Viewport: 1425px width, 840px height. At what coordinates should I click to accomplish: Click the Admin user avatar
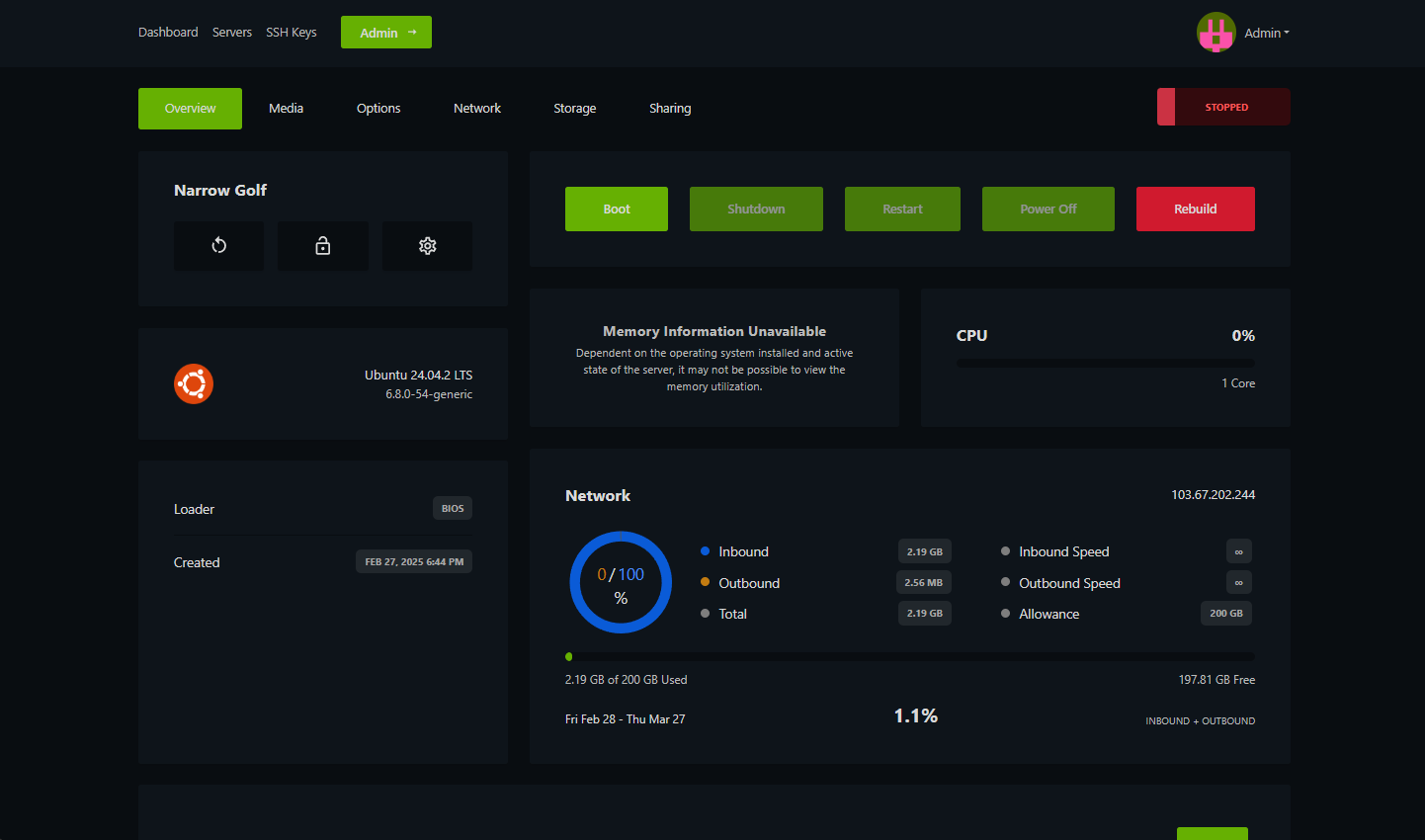coord(1215,33)
